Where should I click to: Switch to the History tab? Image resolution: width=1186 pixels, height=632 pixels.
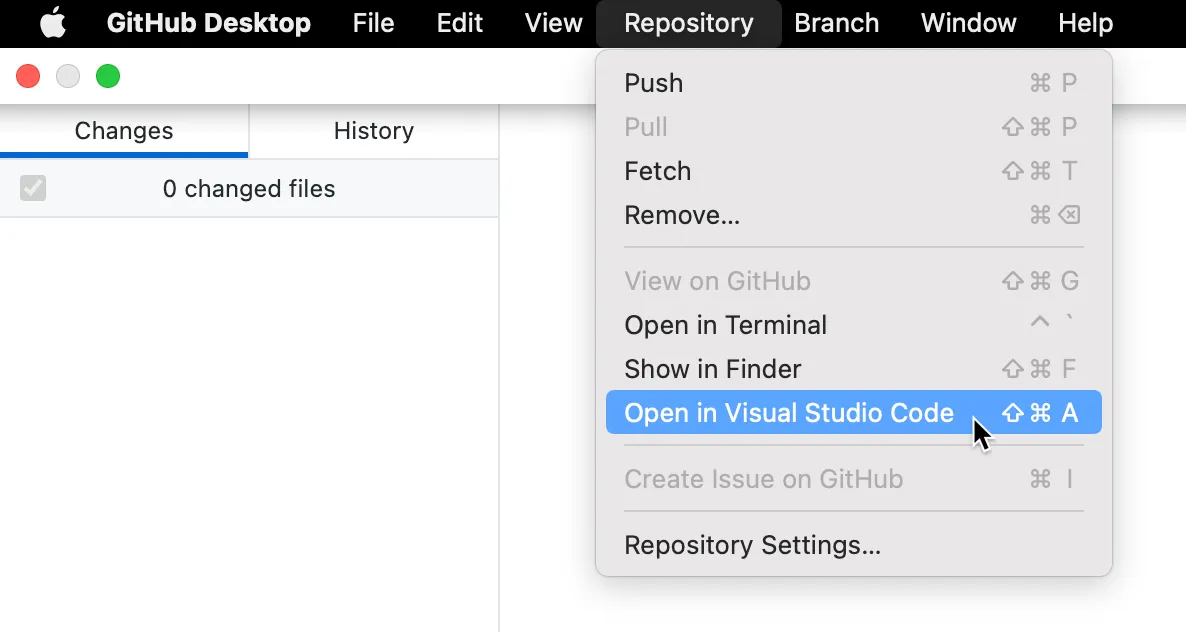373,131
